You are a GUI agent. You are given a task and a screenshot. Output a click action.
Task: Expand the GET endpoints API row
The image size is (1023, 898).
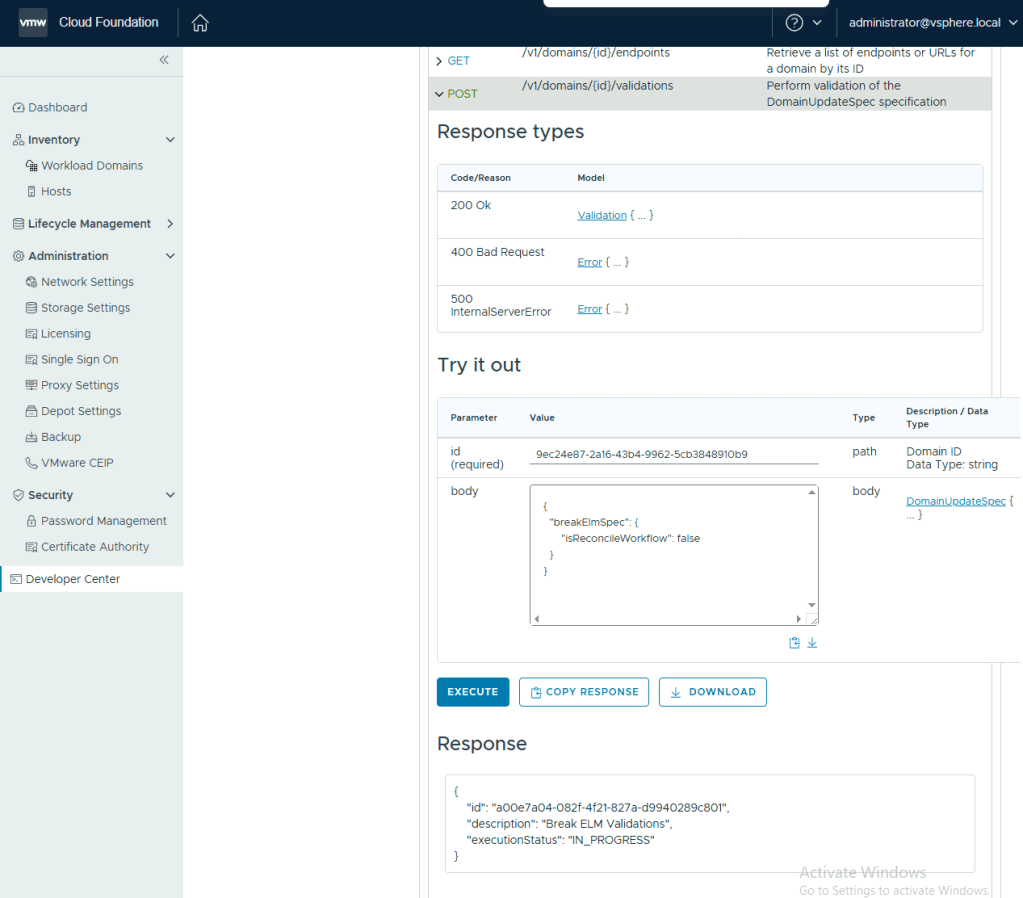coord(439,61)
